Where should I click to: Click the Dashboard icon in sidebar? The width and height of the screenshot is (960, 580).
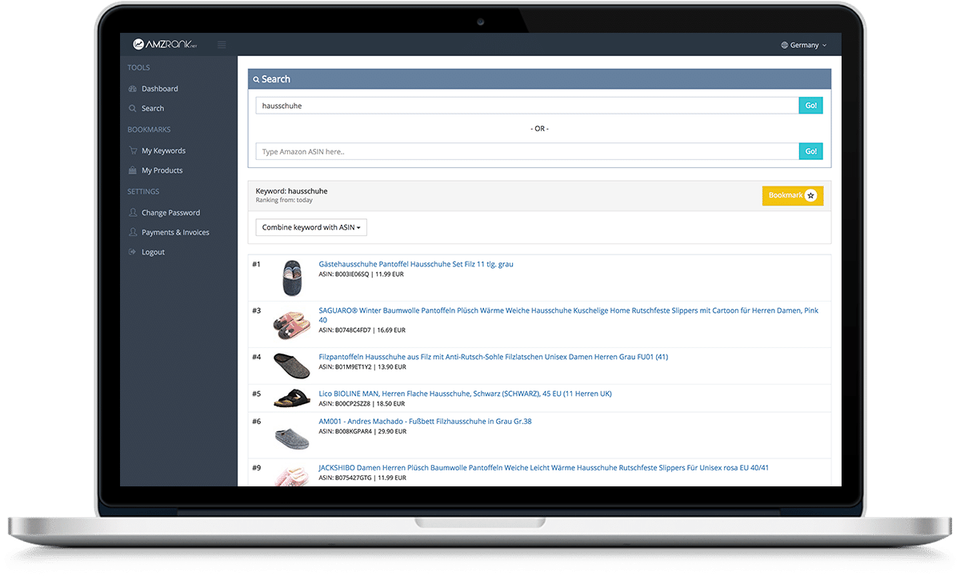point(133,89)
